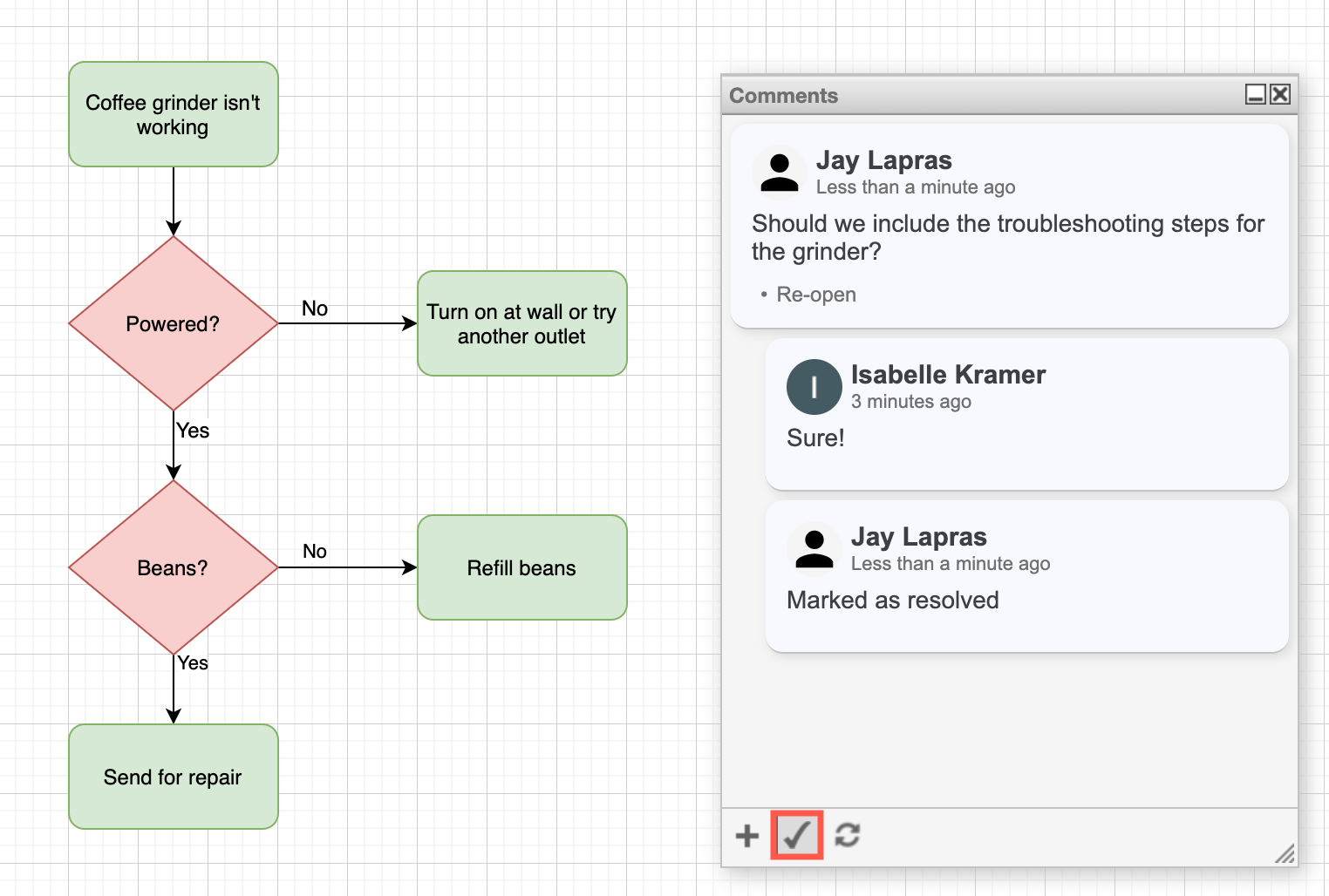Click Isabelle Kramer's avatar icon
This screenshot has width=1329, height=896.
pyautogui.click(x=814, y=387)
